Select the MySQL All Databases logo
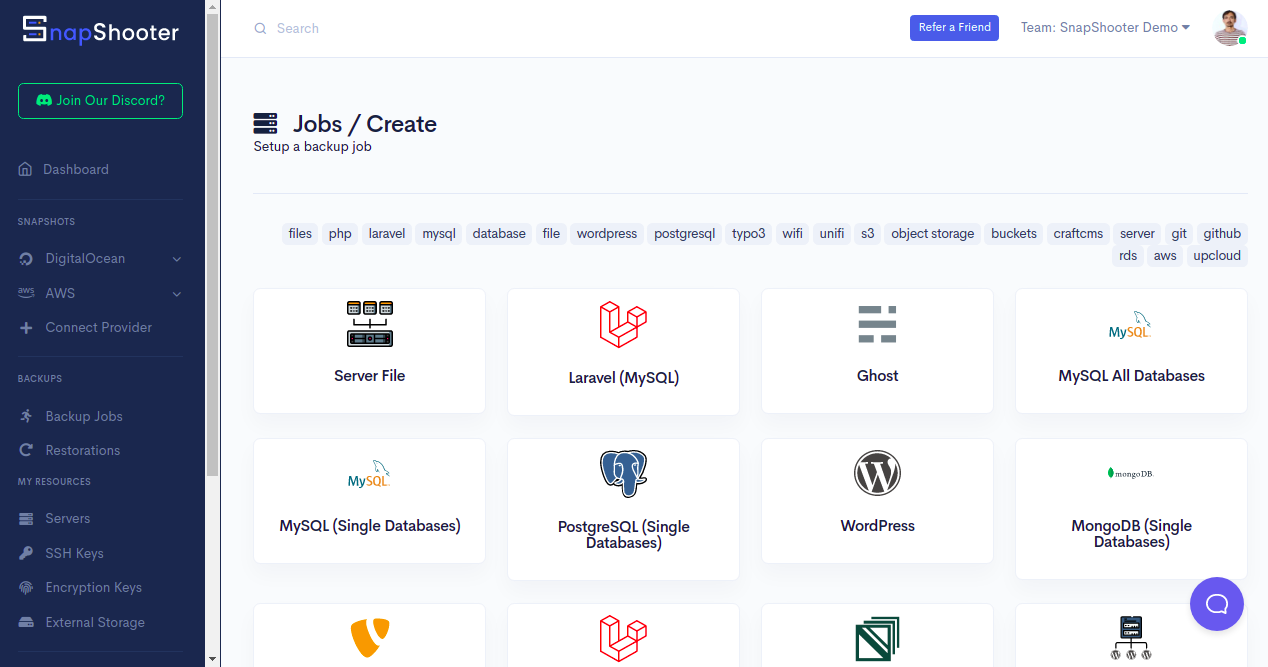Viewport: 1268px width, 667px height. [x=1130, y=326]
